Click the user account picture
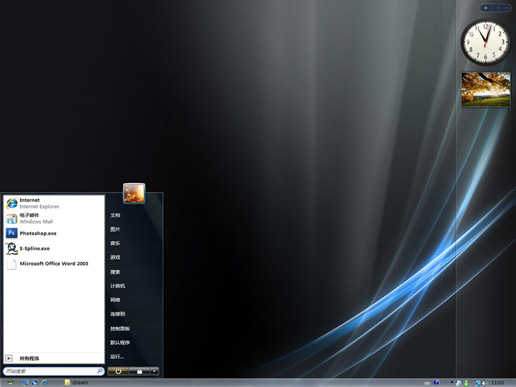Viewport: 516px width, 387px height. [134, 193]
